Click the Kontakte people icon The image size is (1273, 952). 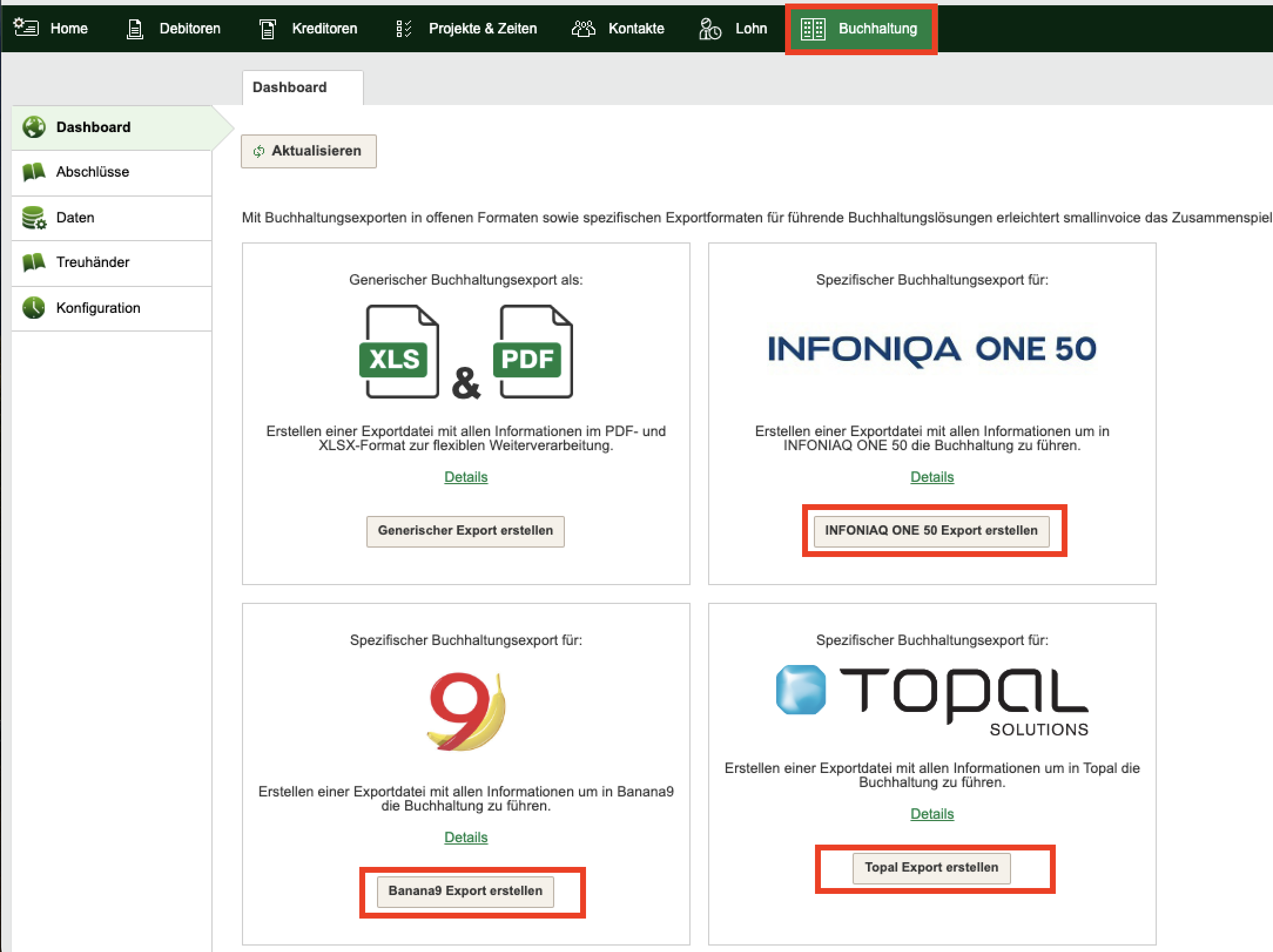pos(583,28)
